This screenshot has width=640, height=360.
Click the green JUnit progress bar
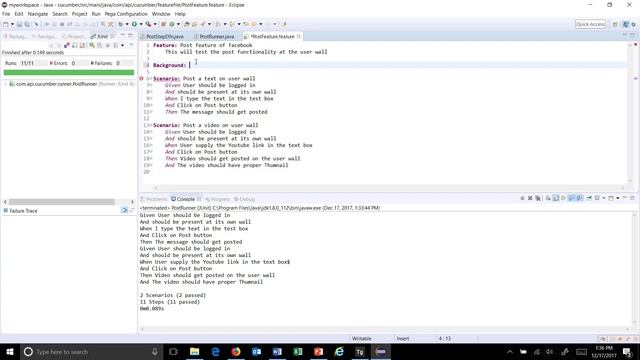coord(69,73)
